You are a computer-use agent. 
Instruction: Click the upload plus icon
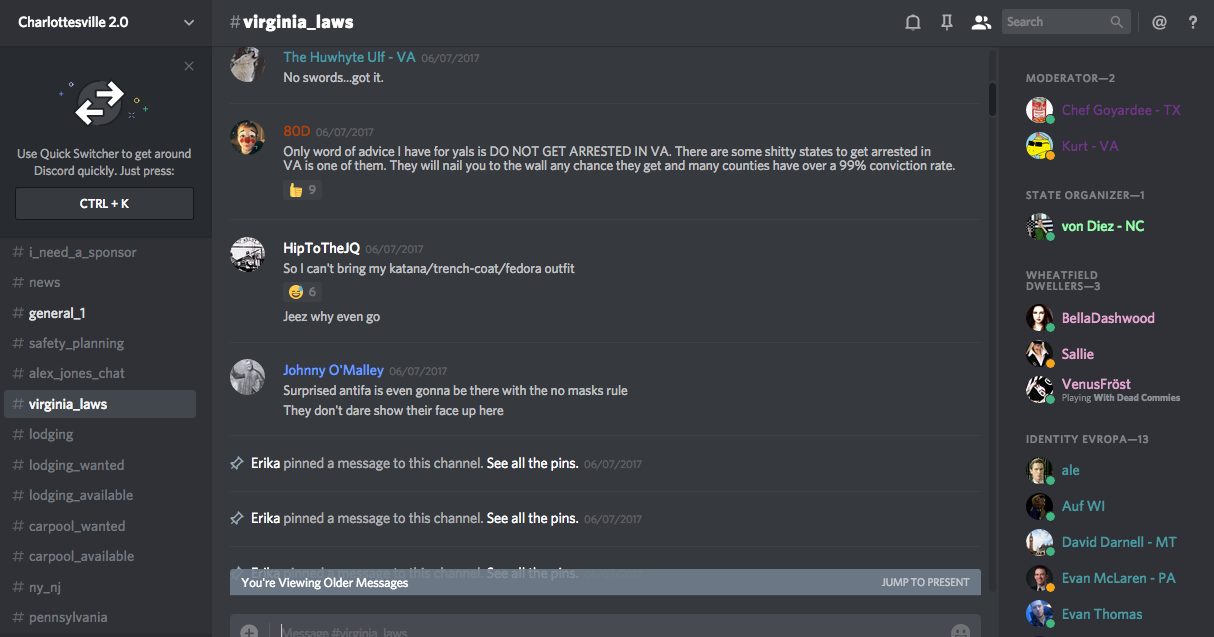click(x=249, y=631)
